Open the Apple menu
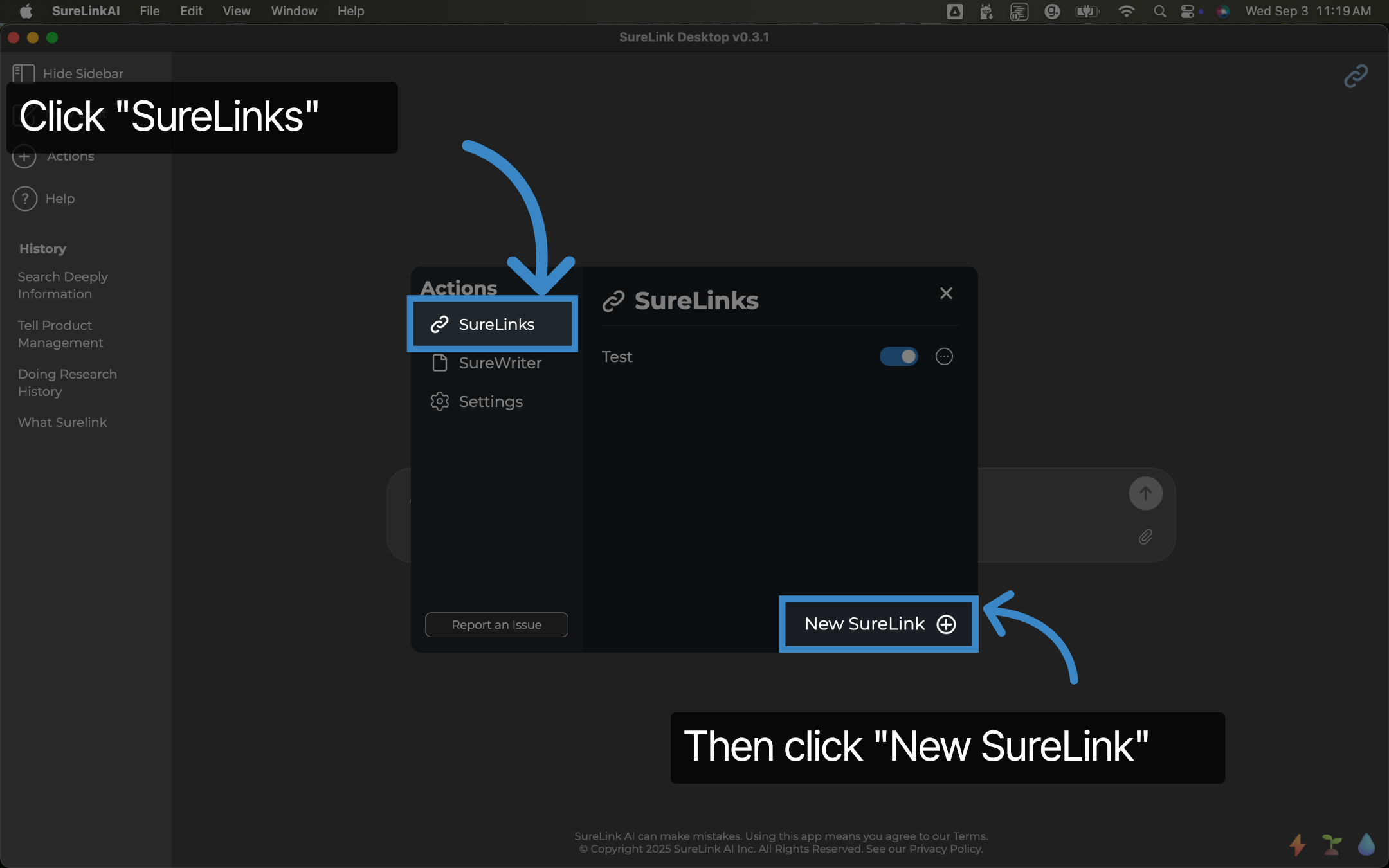The width and height of the screenshot is (1389, 868). coord(26,11)
